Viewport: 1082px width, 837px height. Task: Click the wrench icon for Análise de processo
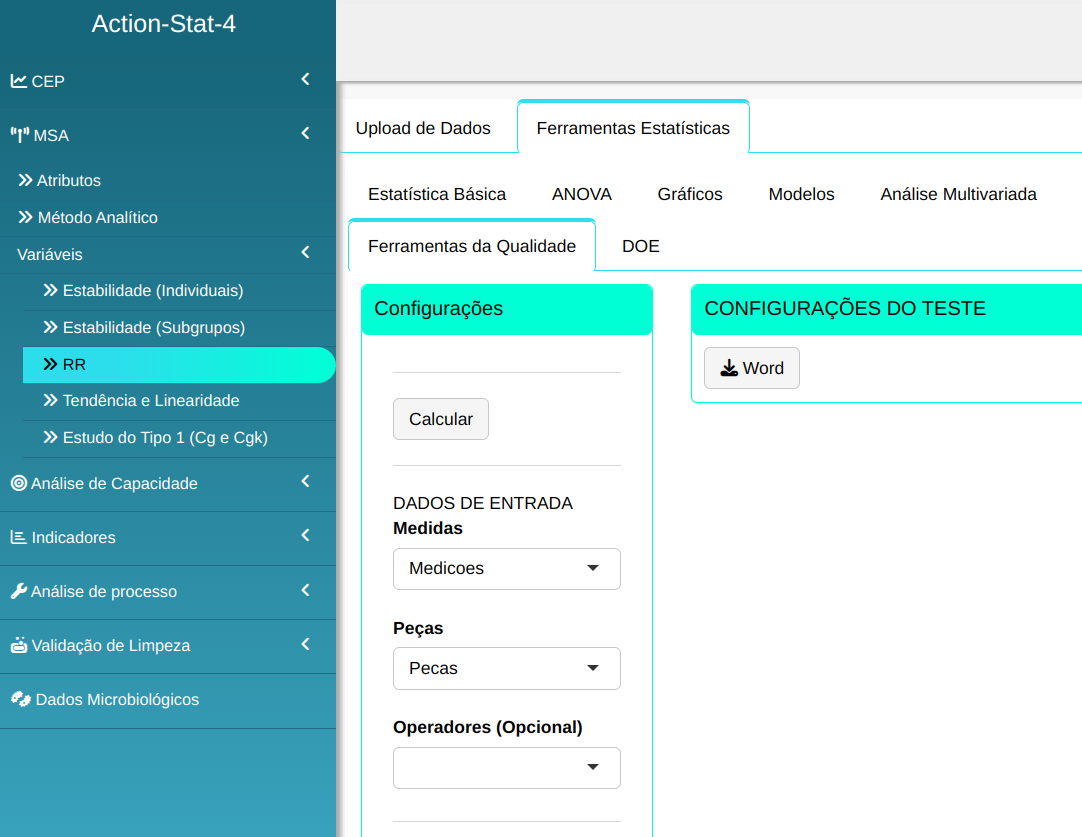[19, 591]
